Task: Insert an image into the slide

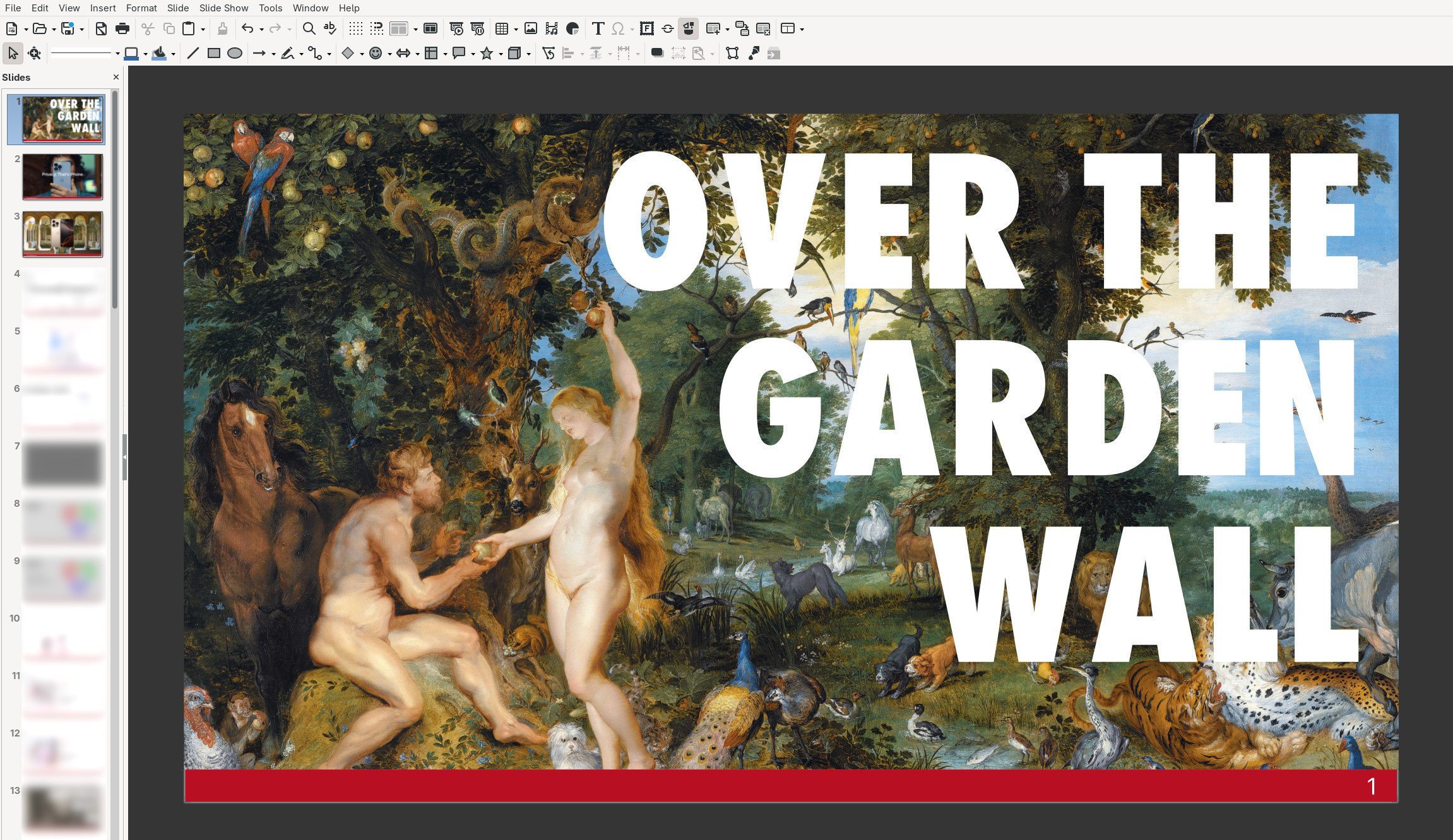Action: [531, 28]
